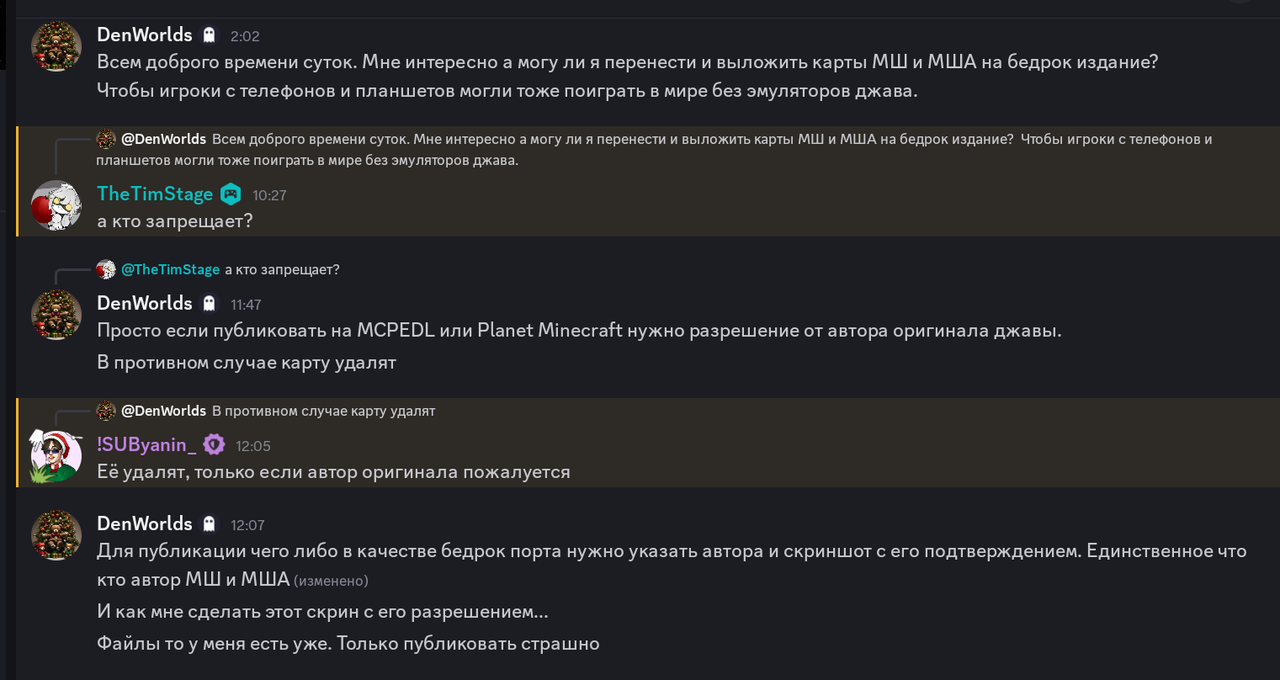
Task: Click the (изменено) edited label
Action: click(331, 581)
